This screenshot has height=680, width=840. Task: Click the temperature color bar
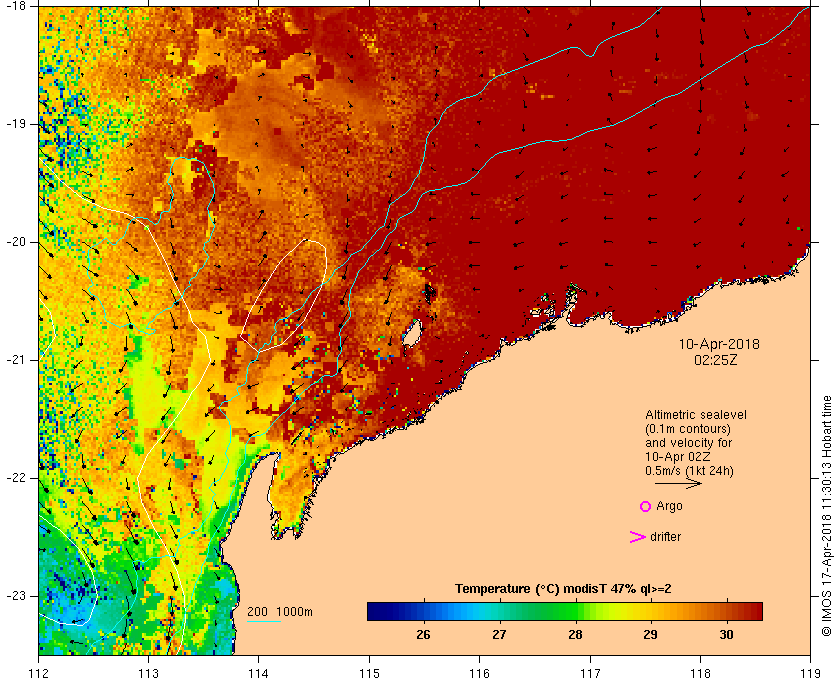click(565, 611)
